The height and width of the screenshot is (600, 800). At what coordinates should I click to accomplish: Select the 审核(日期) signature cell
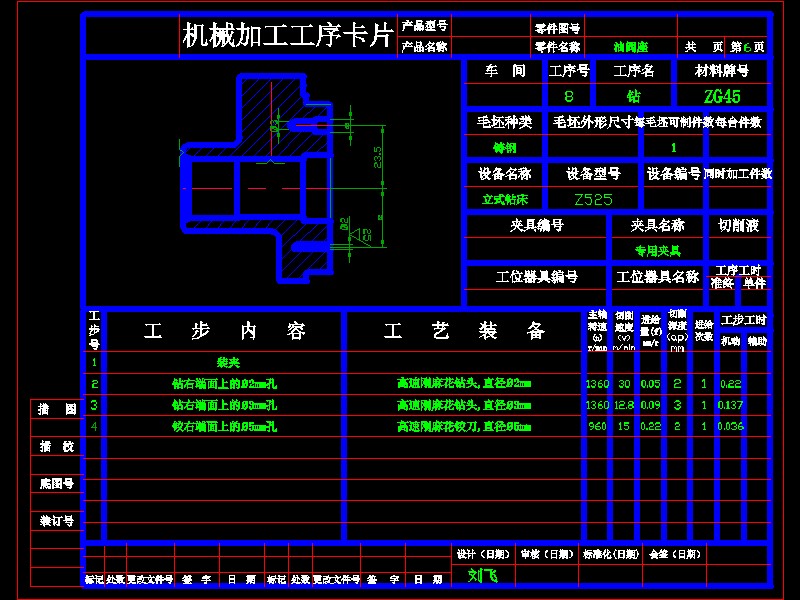(x=545, y=554)
